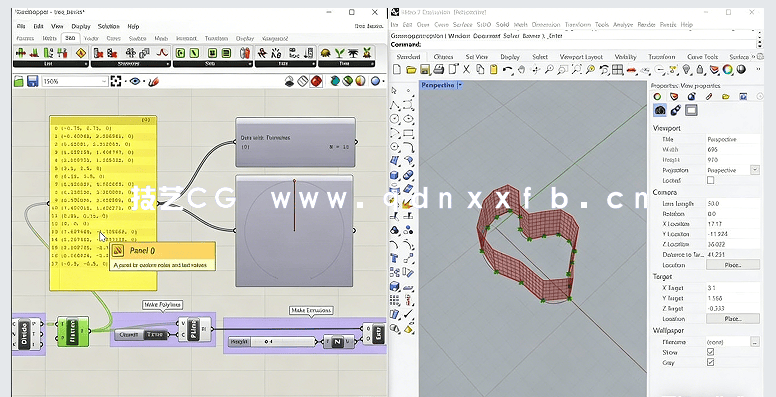Save Grasshopper document with blue floppy icon

pos(33,81)
